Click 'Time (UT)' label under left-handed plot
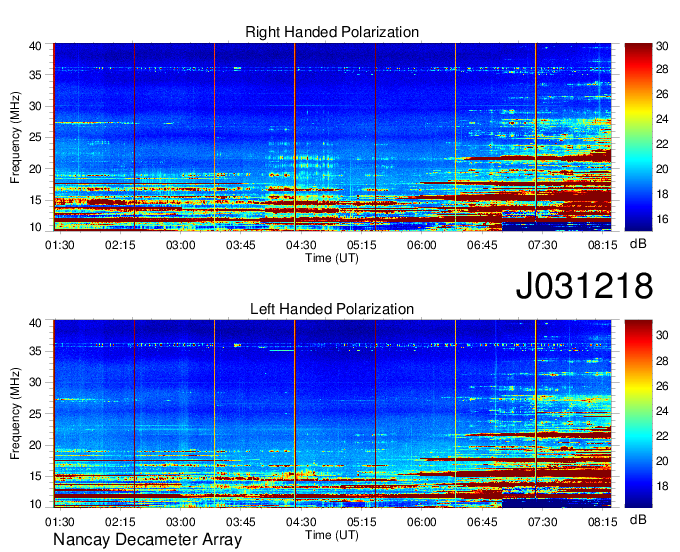Screen dimensions: 680x552 pyautogui.click(x=332, y=535)
